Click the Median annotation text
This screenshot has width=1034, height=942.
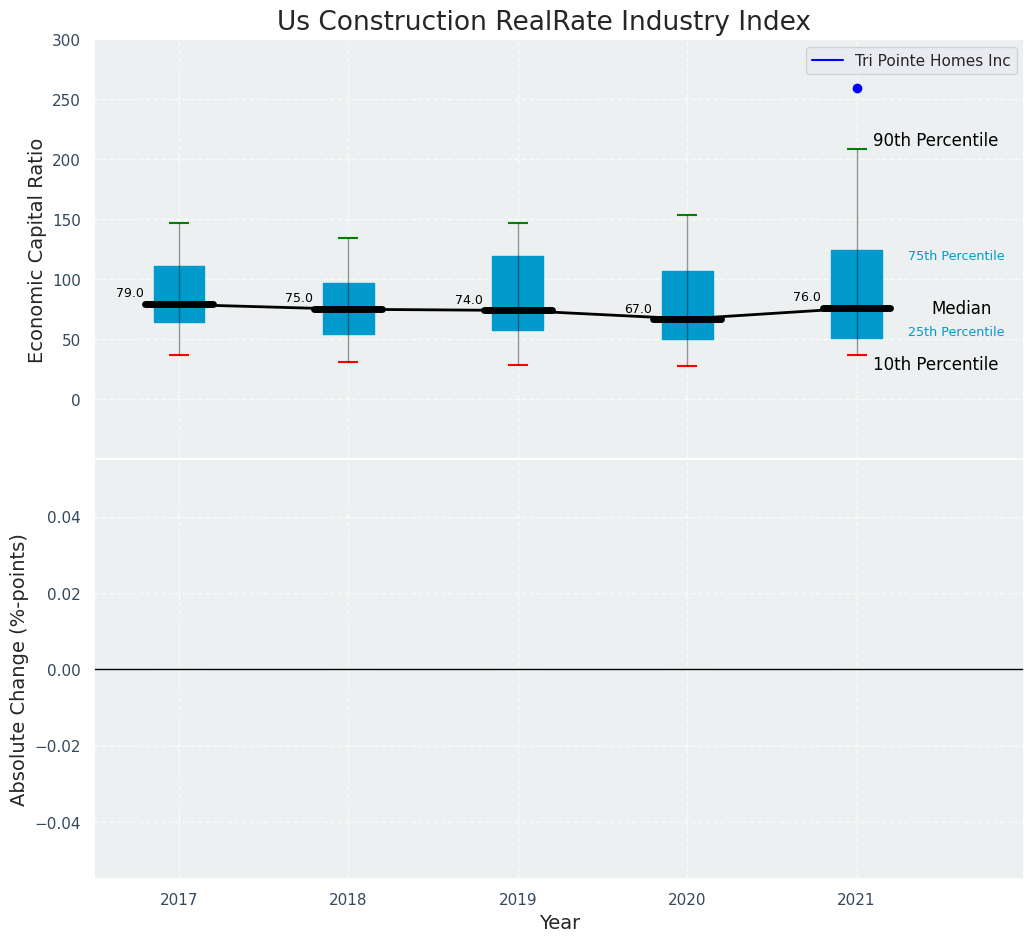tap(961, 309)
